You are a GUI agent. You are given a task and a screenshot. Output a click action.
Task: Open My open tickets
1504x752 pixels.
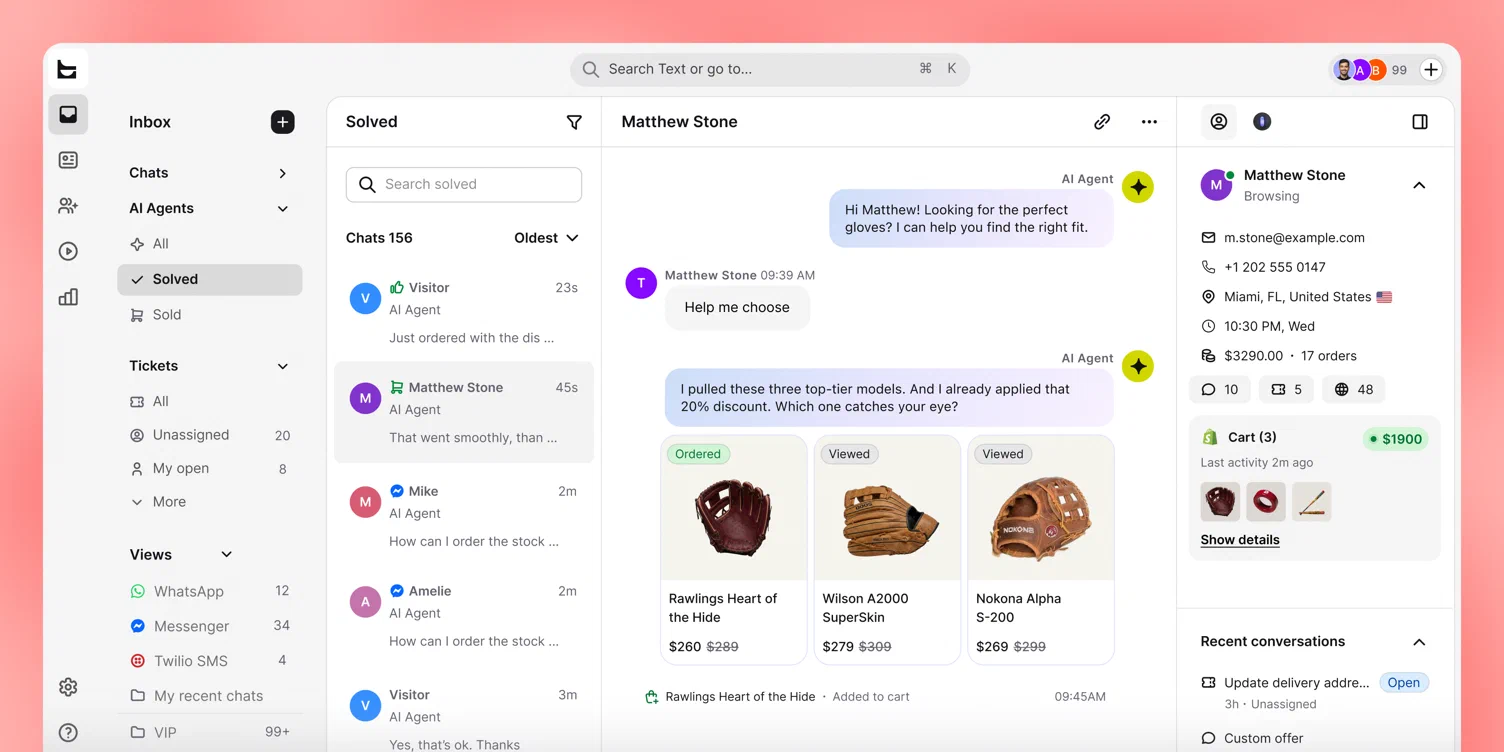click(210, 469)
